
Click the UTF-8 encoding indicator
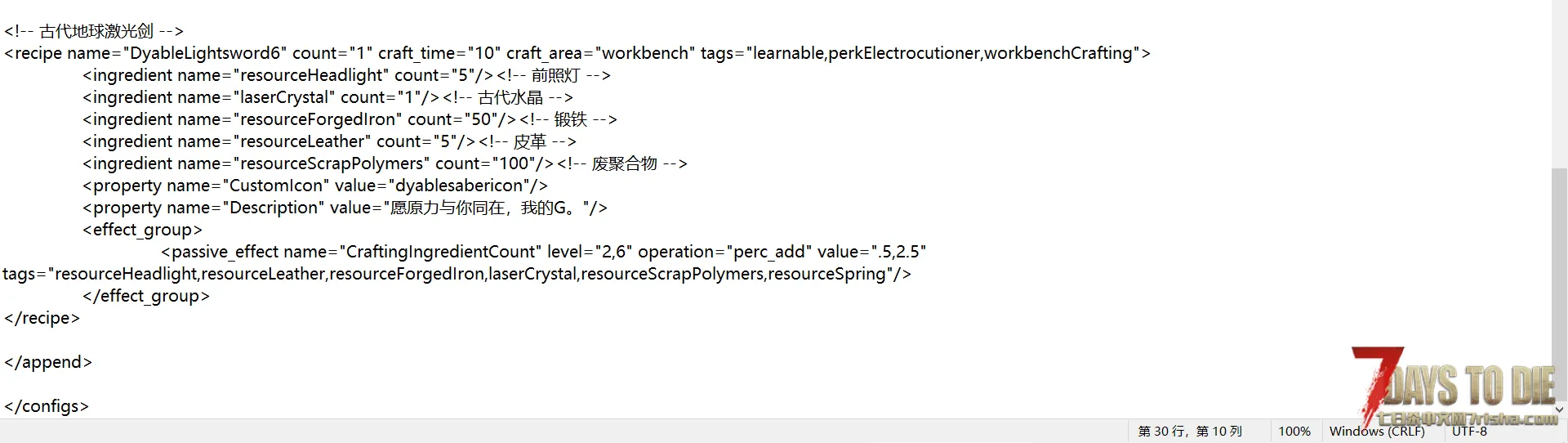coord(1469,432)
